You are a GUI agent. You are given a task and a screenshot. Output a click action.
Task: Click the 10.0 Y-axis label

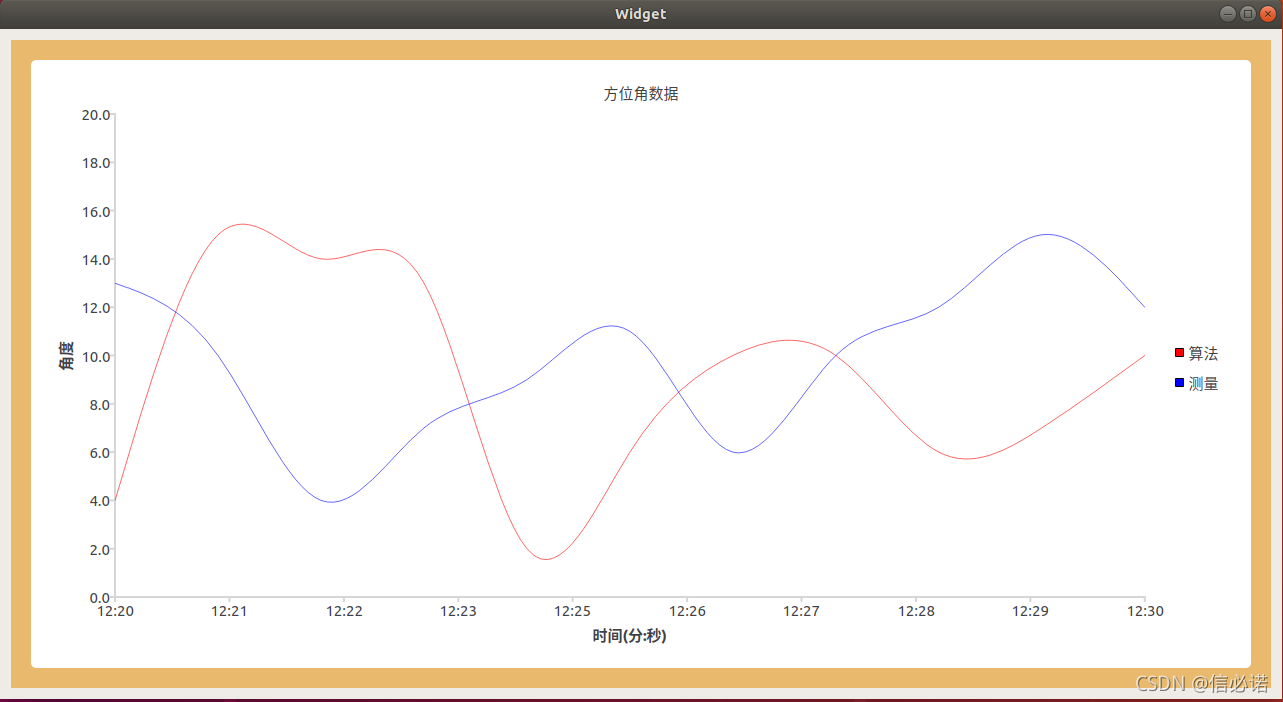(95, 356)
